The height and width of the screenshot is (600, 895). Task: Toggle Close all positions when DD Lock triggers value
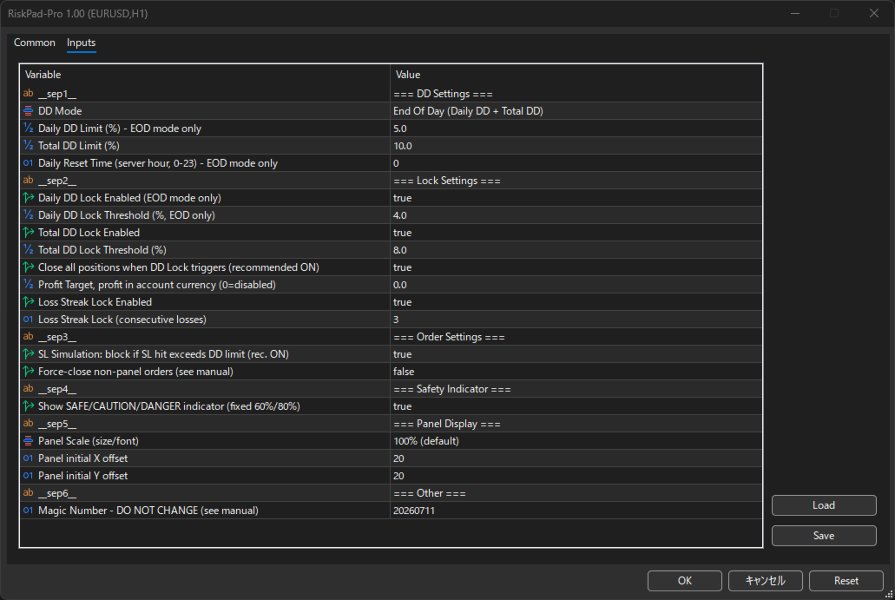click(x=576, y=267)
